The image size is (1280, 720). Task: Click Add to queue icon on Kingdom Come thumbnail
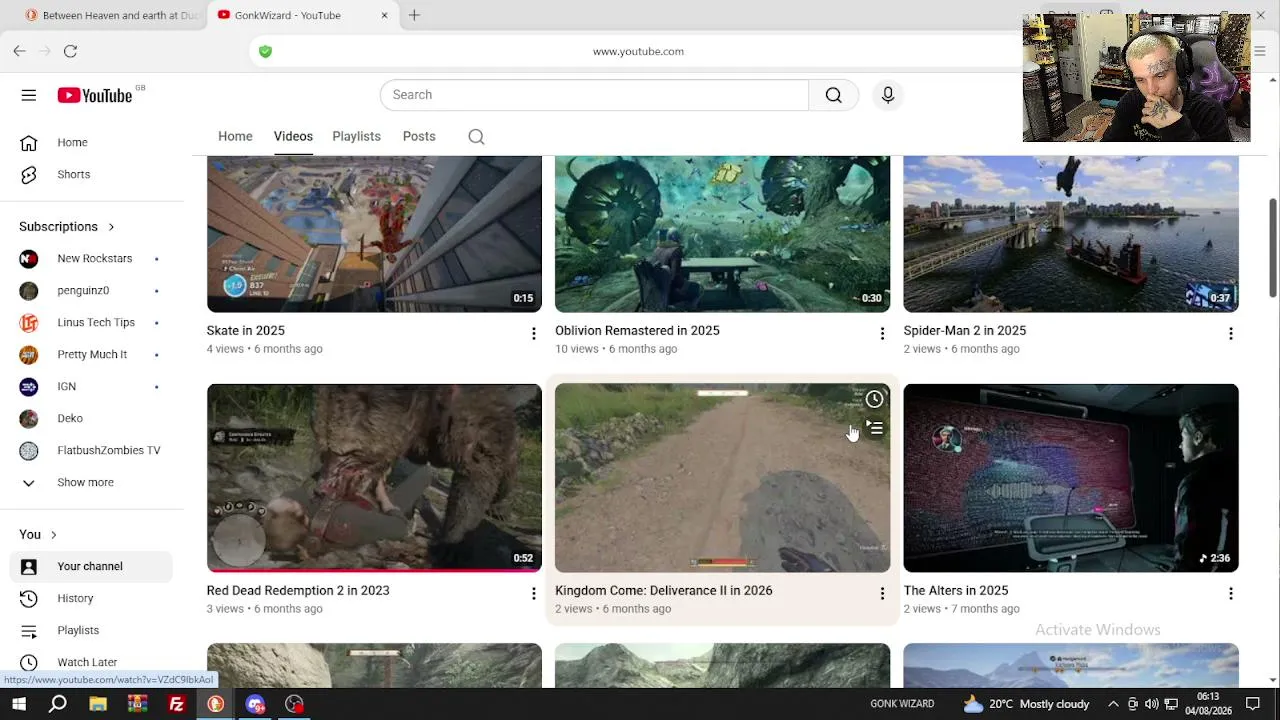pos(874,429)
